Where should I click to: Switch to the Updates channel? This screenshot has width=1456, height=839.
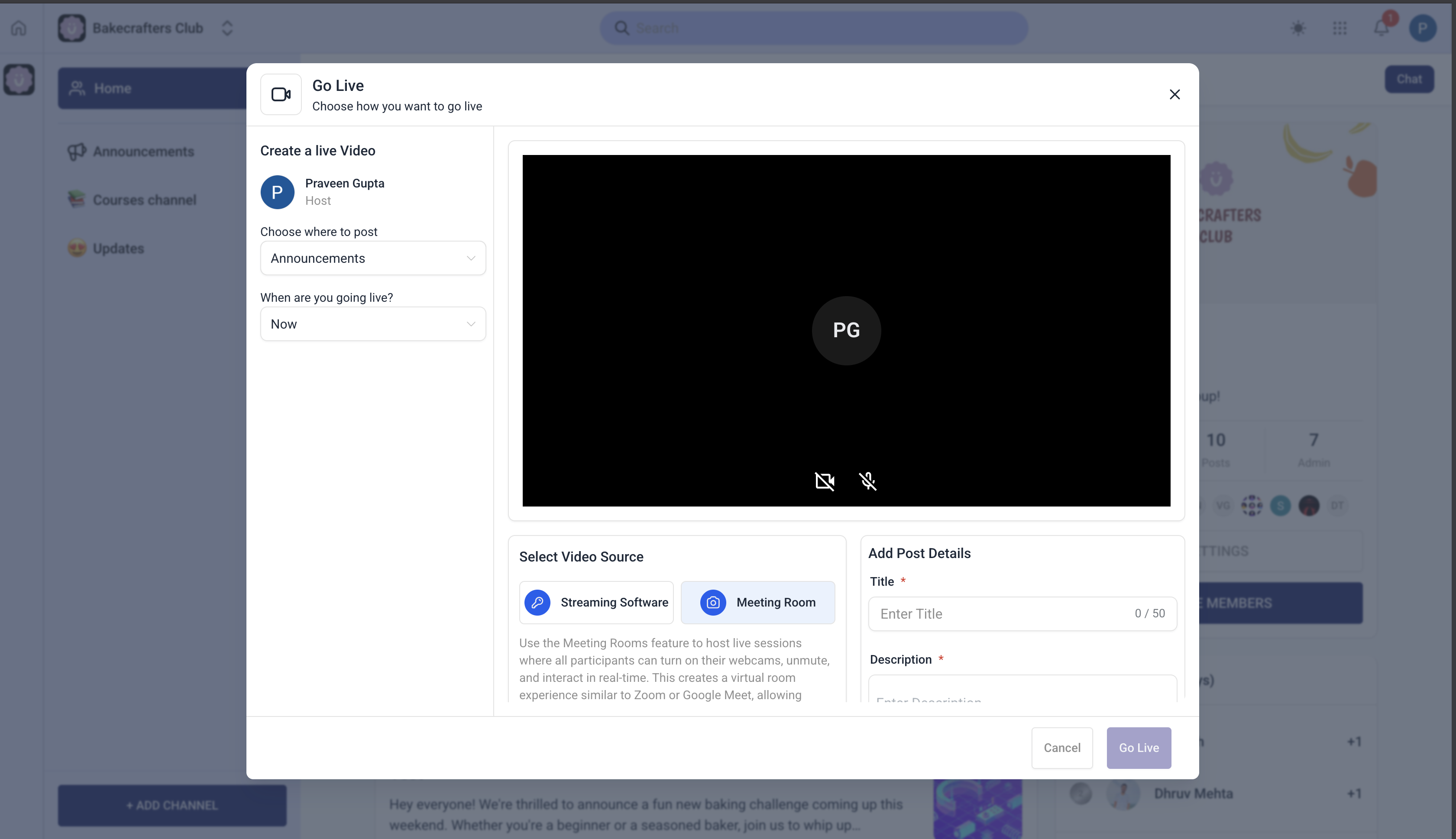118,248
